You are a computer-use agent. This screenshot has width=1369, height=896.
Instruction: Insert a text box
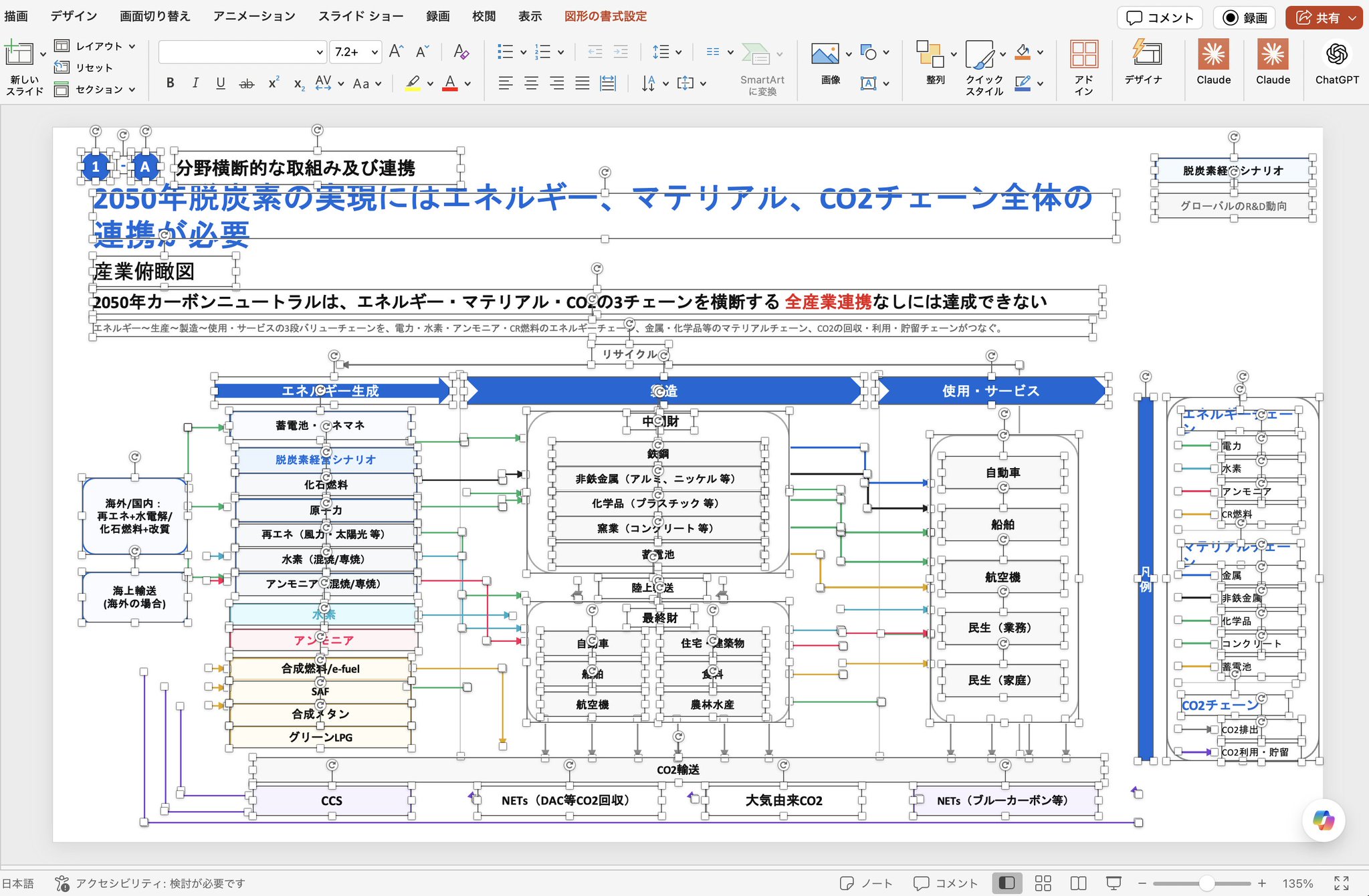[x=868, y=84]
